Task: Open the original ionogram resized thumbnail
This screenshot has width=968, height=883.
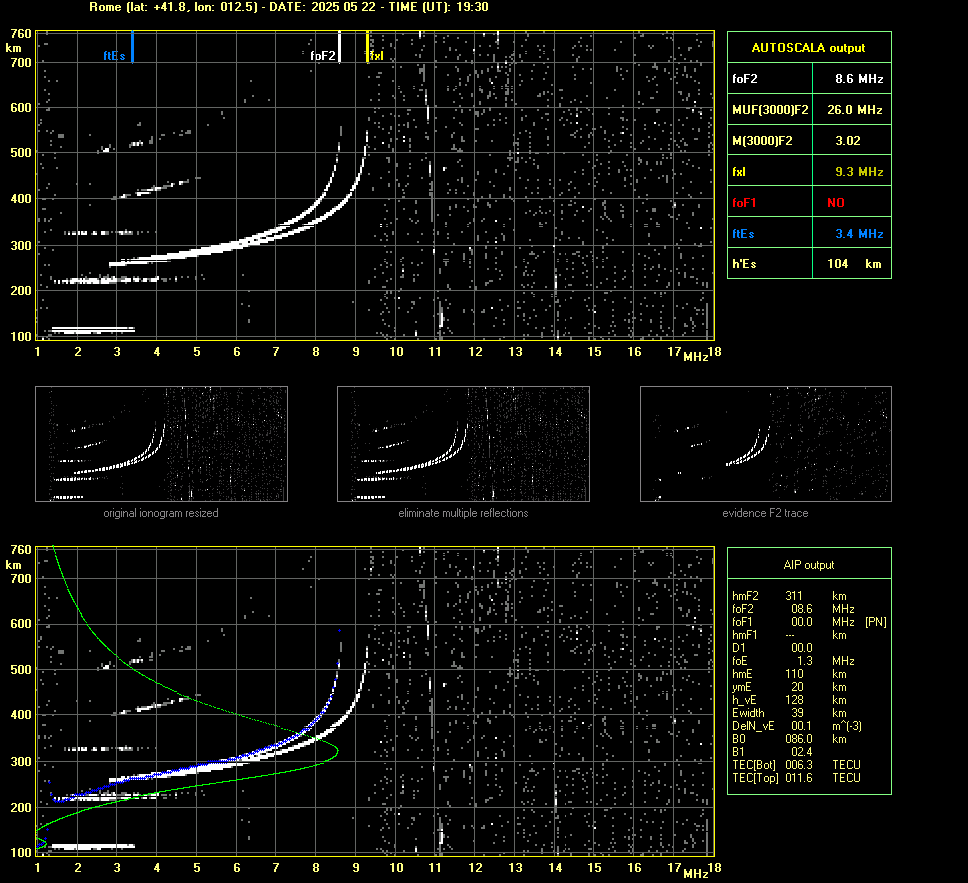Action: pos(161,444)
